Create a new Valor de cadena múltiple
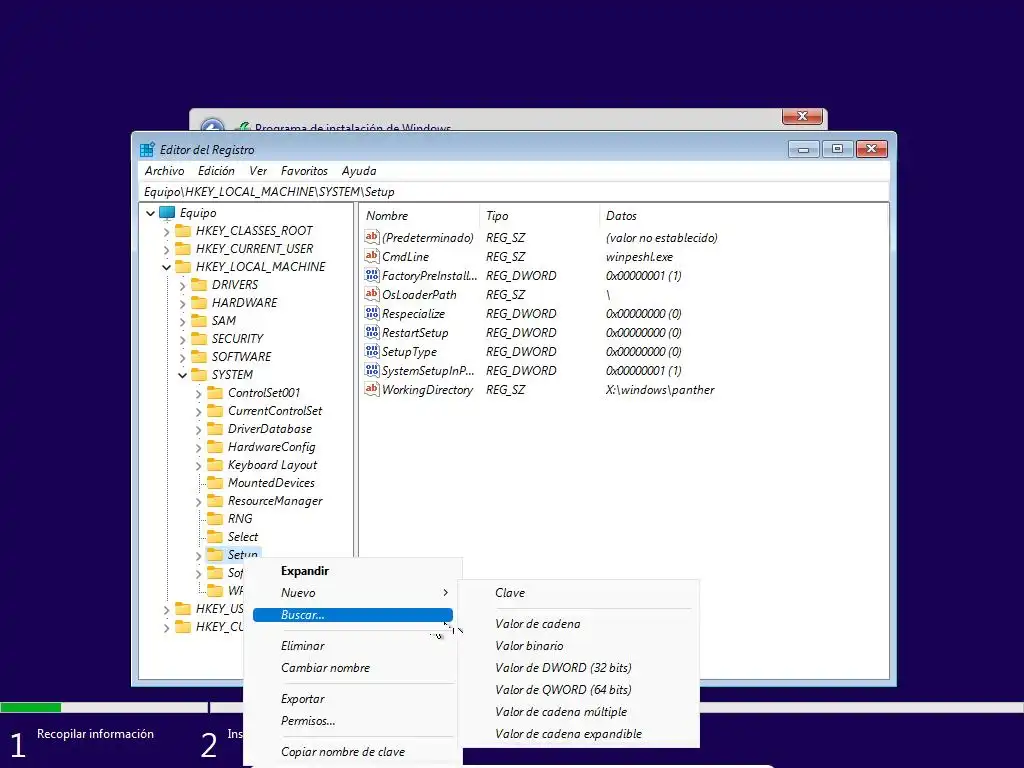Viewport: 1024px width, 768px height. coord(579,712)
